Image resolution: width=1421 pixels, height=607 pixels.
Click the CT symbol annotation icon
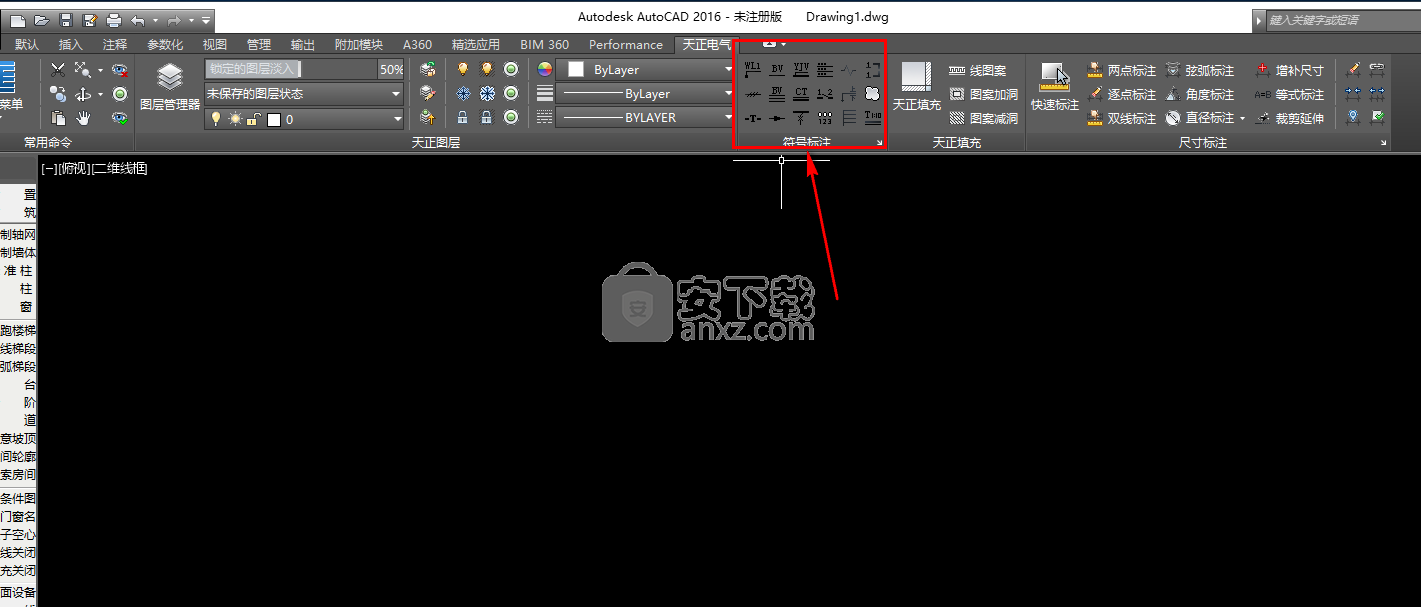tap(801, 94)
